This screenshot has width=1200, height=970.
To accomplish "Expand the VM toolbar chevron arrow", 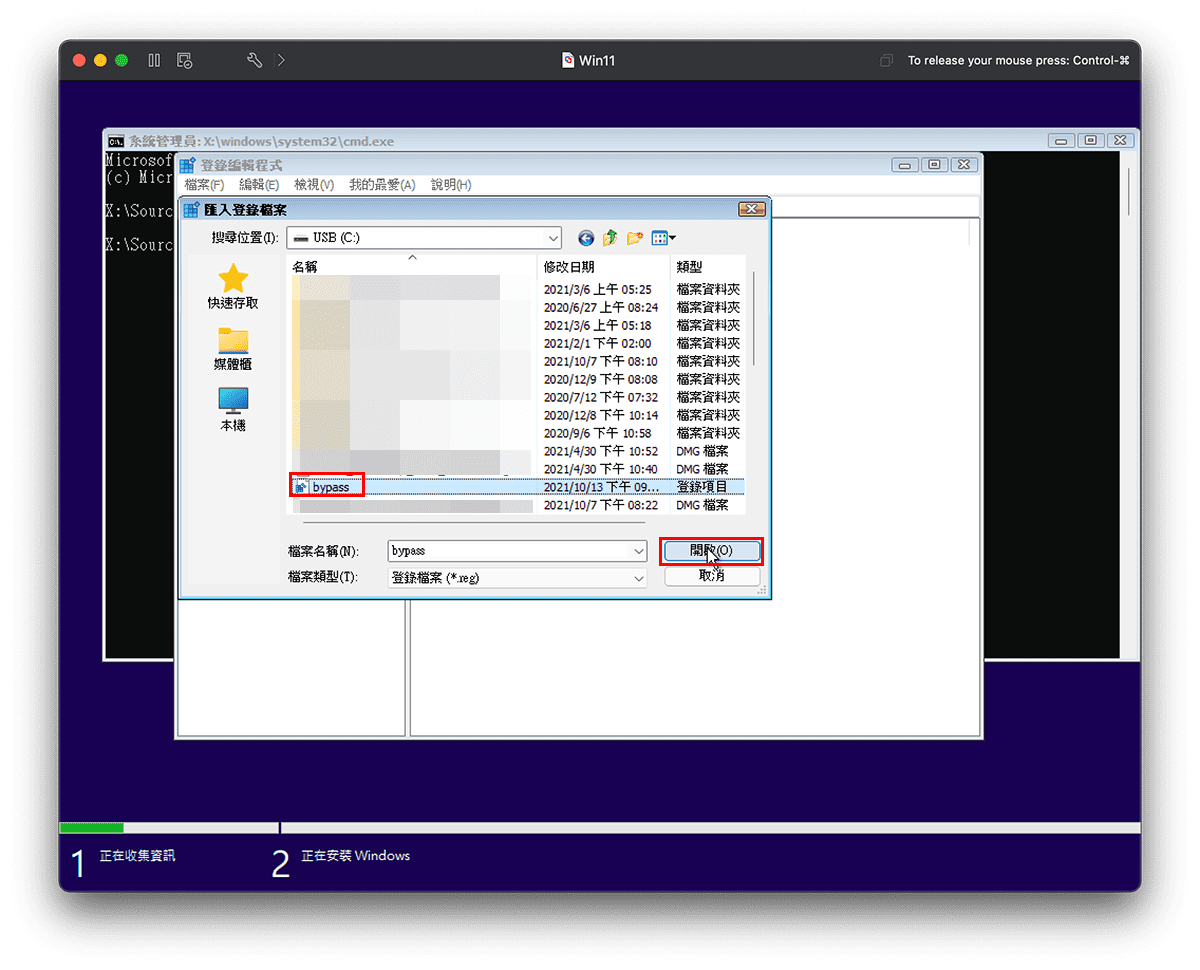I will coord(281,60).
